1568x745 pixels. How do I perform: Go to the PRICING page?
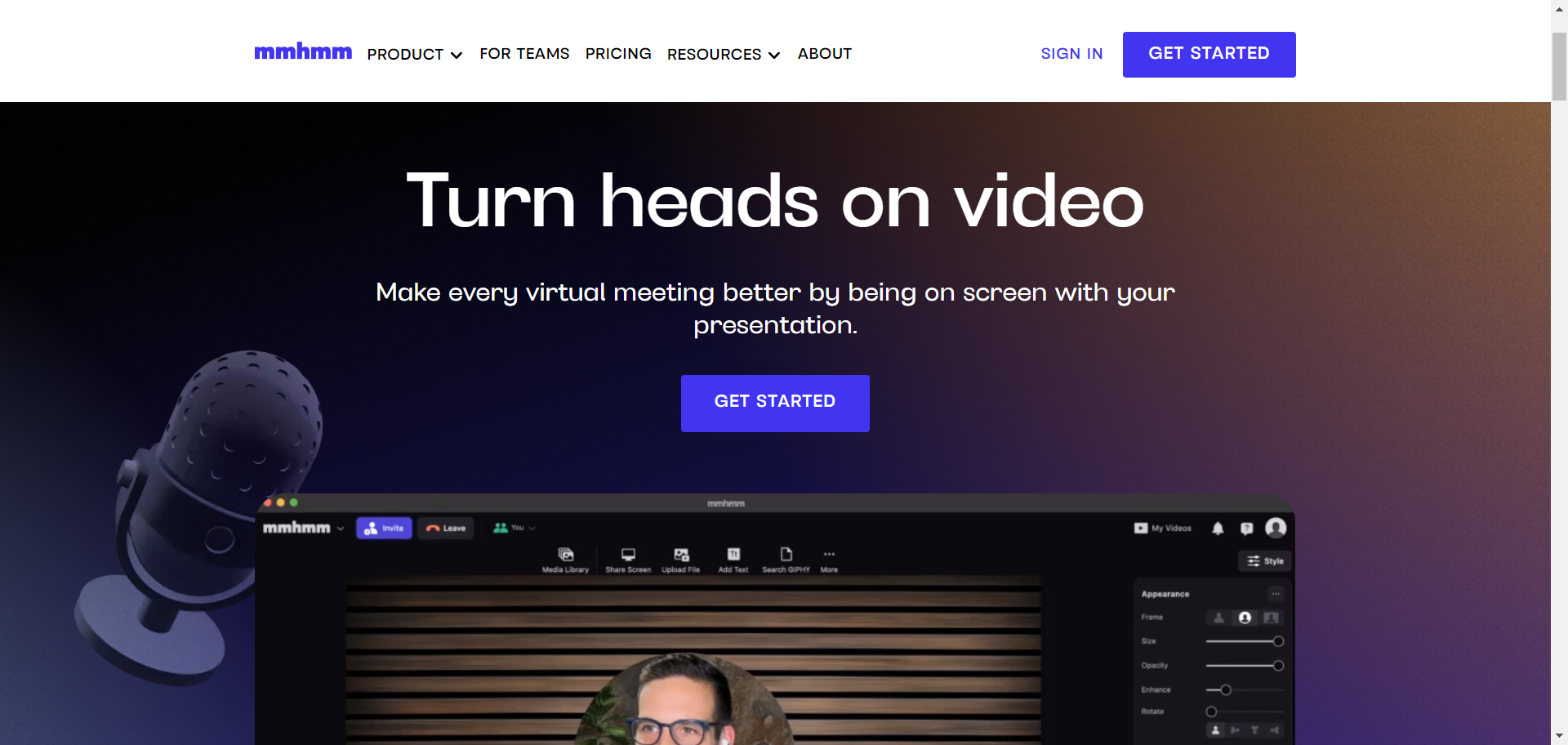(x=618, y=54)
